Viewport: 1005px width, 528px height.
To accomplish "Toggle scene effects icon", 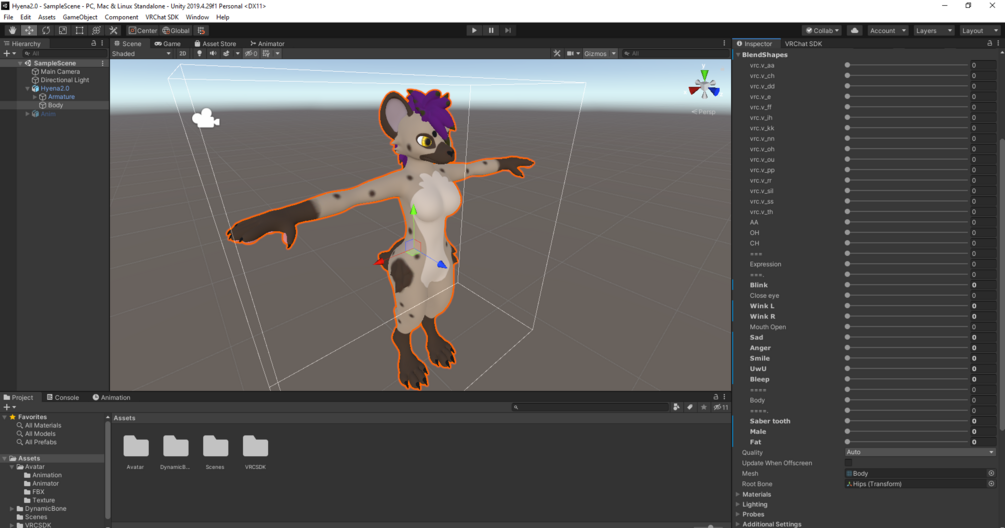I will (x=226, y=53).
